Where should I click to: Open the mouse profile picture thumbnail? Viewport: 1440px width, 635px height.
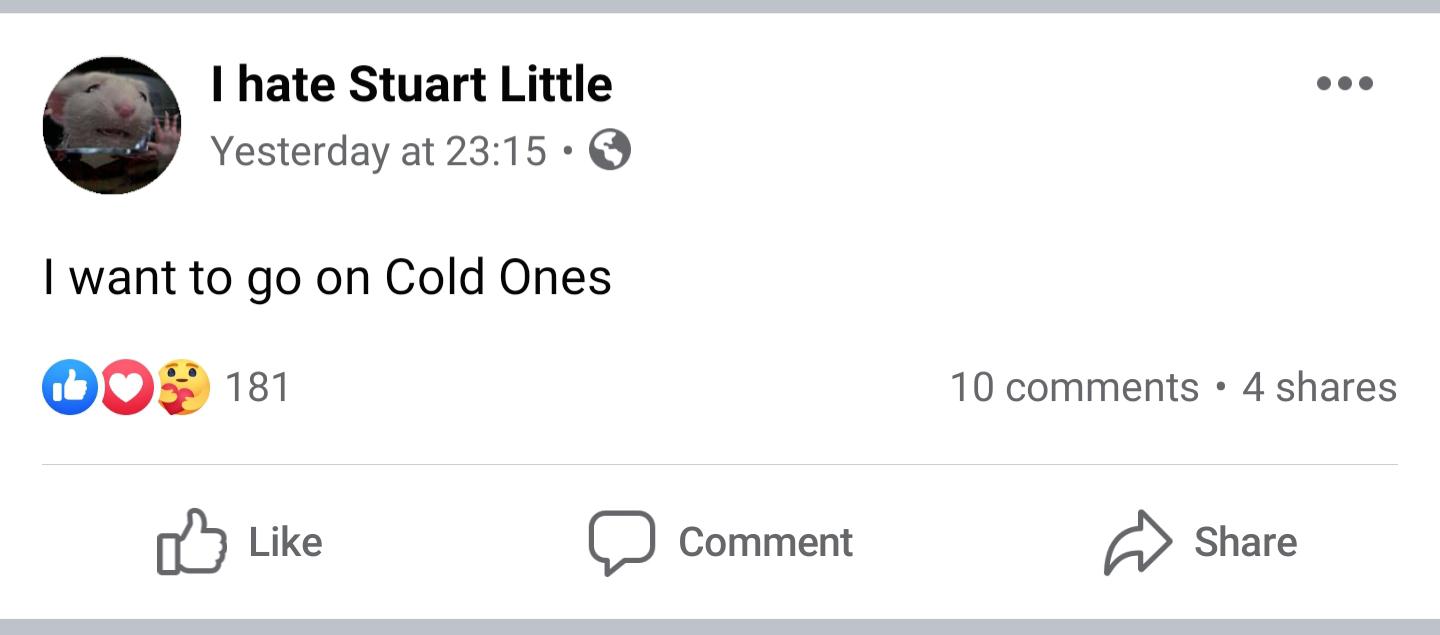tap(112, 125)
